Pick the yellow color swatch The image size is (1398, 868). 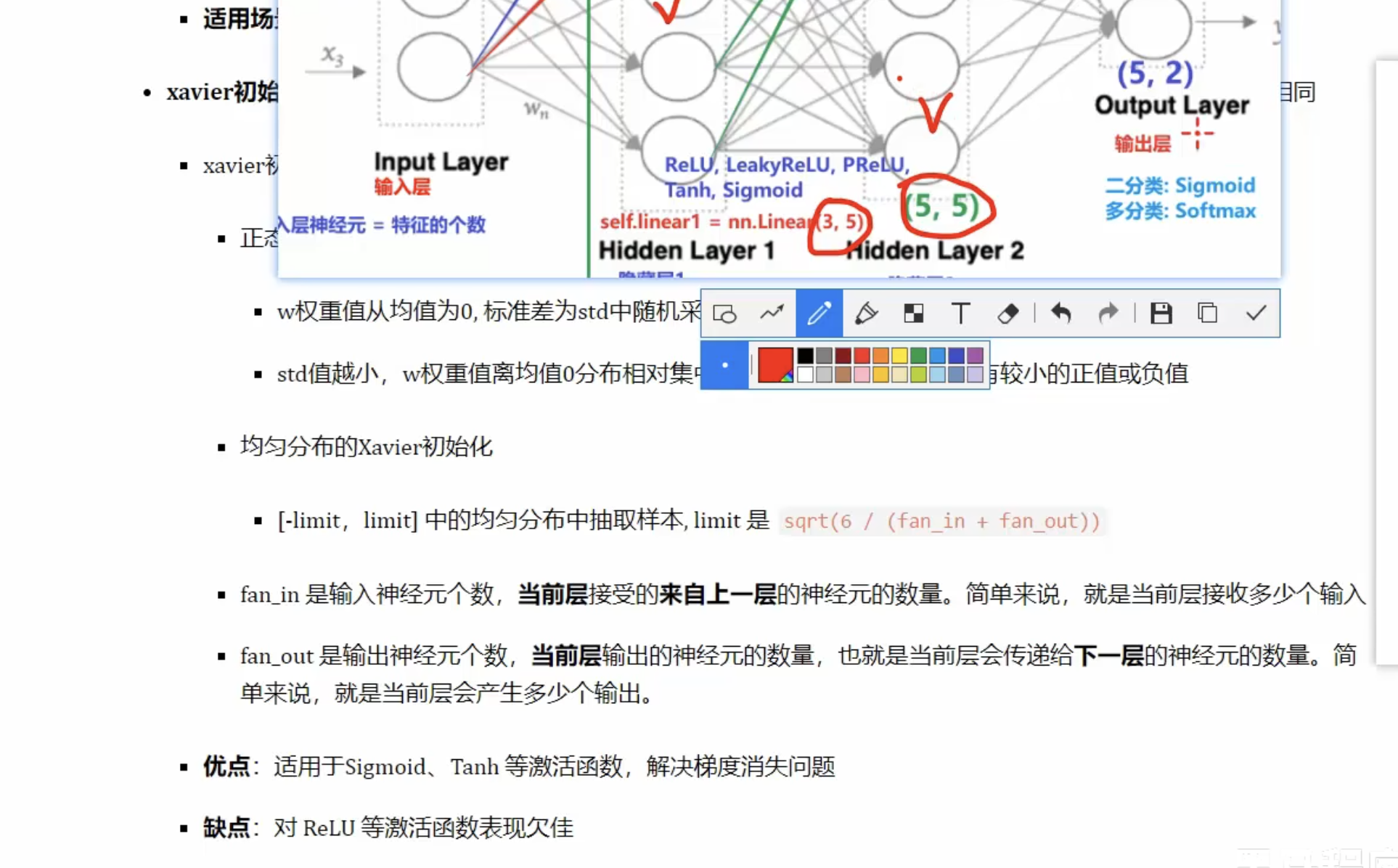(899, 356)
